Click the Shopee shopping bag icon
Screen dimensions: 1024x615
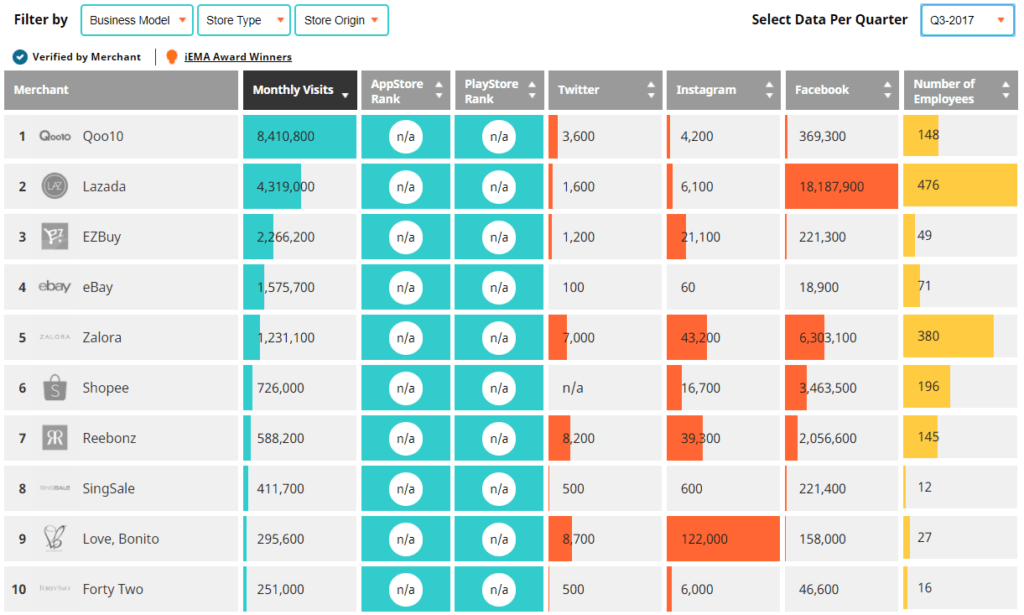tap(54, 388)
